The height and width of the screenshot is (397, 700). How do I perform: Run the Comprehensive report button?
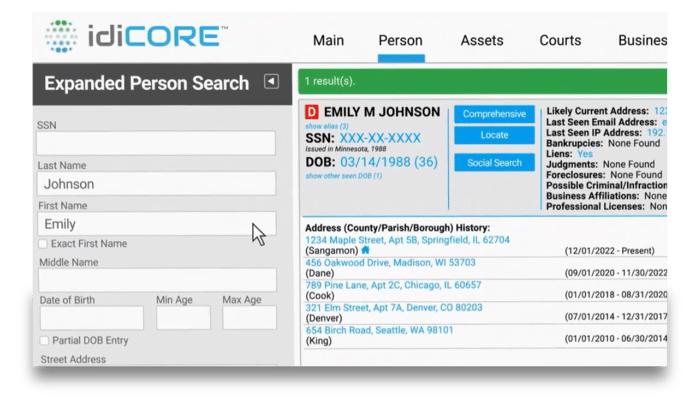point(494,114)
